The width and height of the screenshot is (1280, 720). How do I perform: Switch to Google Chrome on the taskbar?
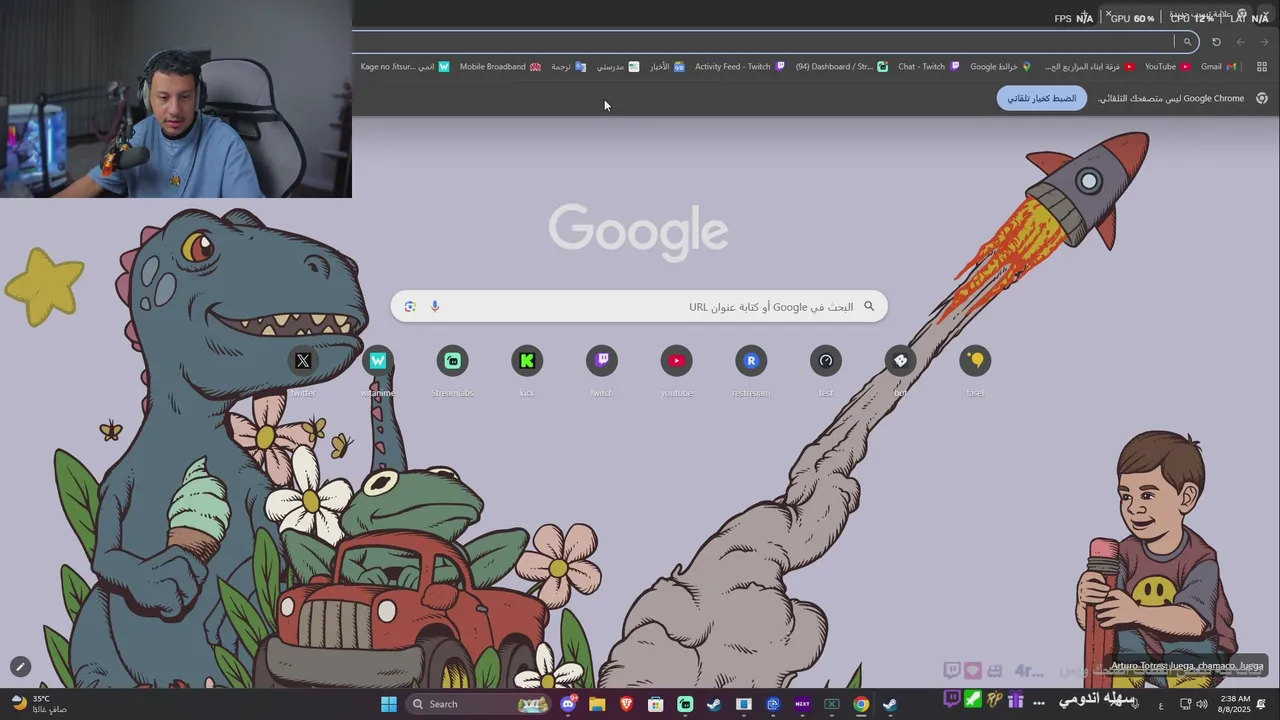pos(861,704)
